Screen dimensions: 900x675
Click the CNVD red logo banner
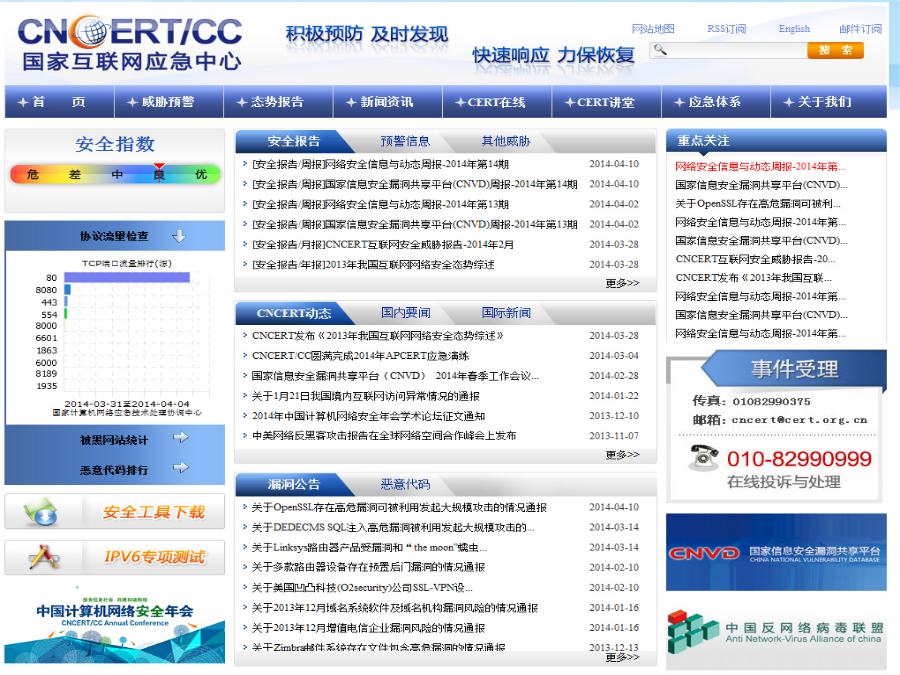(704, 553)
